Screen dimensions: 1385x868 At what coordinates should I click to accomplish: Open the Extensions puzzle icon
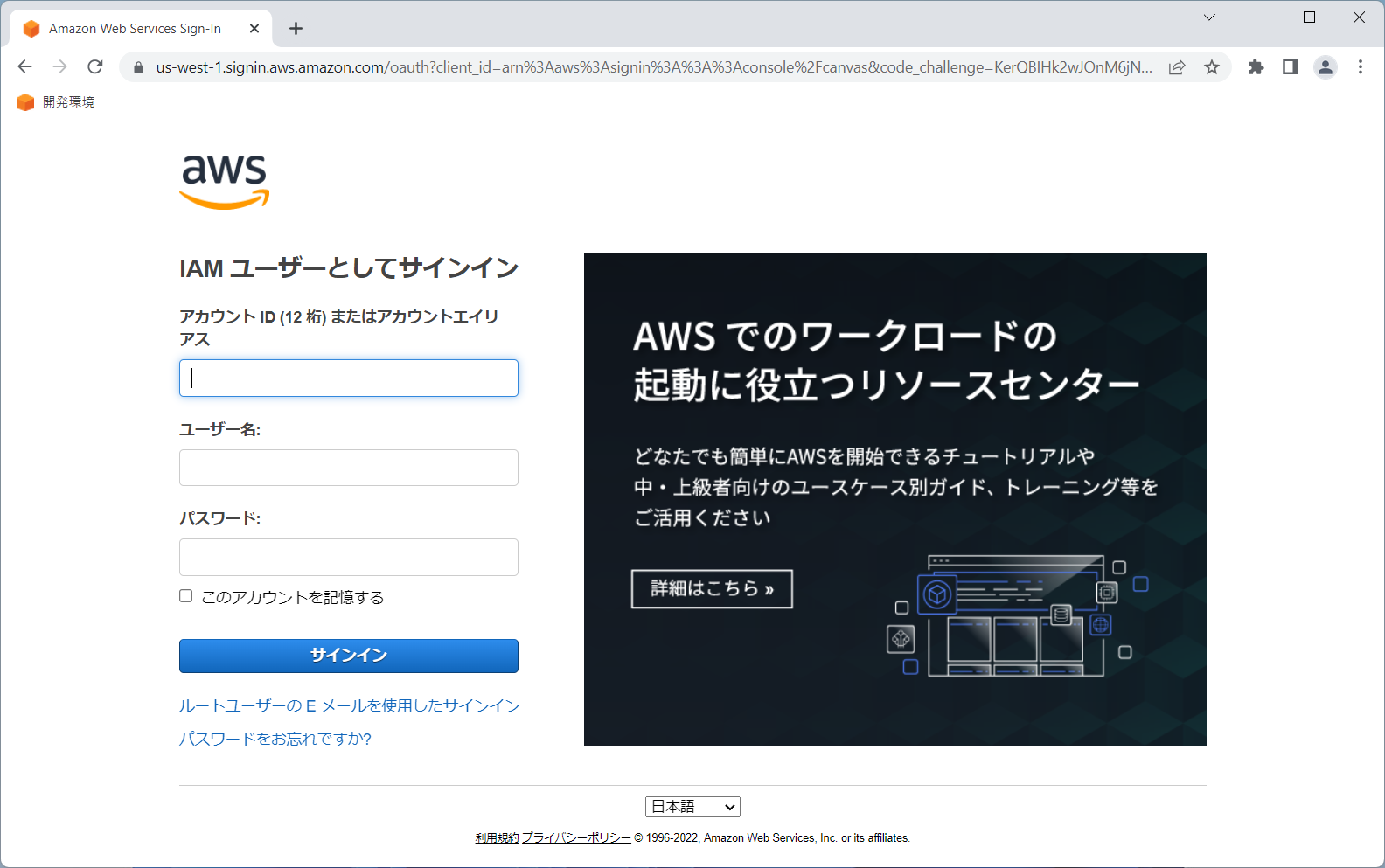point(1256,67)
